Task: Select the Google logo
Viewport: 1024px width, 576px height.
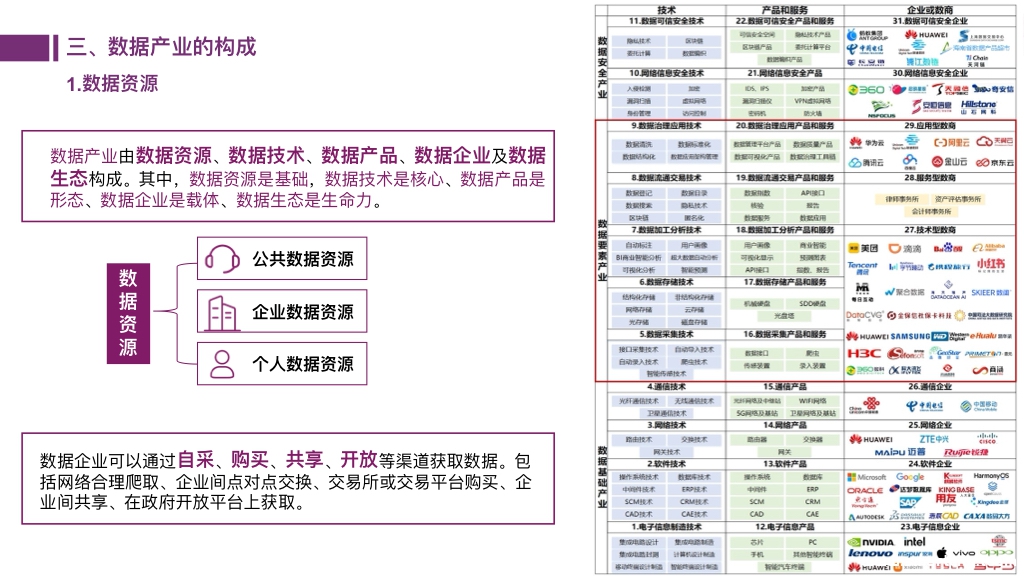Action: [x=910, y=477]
